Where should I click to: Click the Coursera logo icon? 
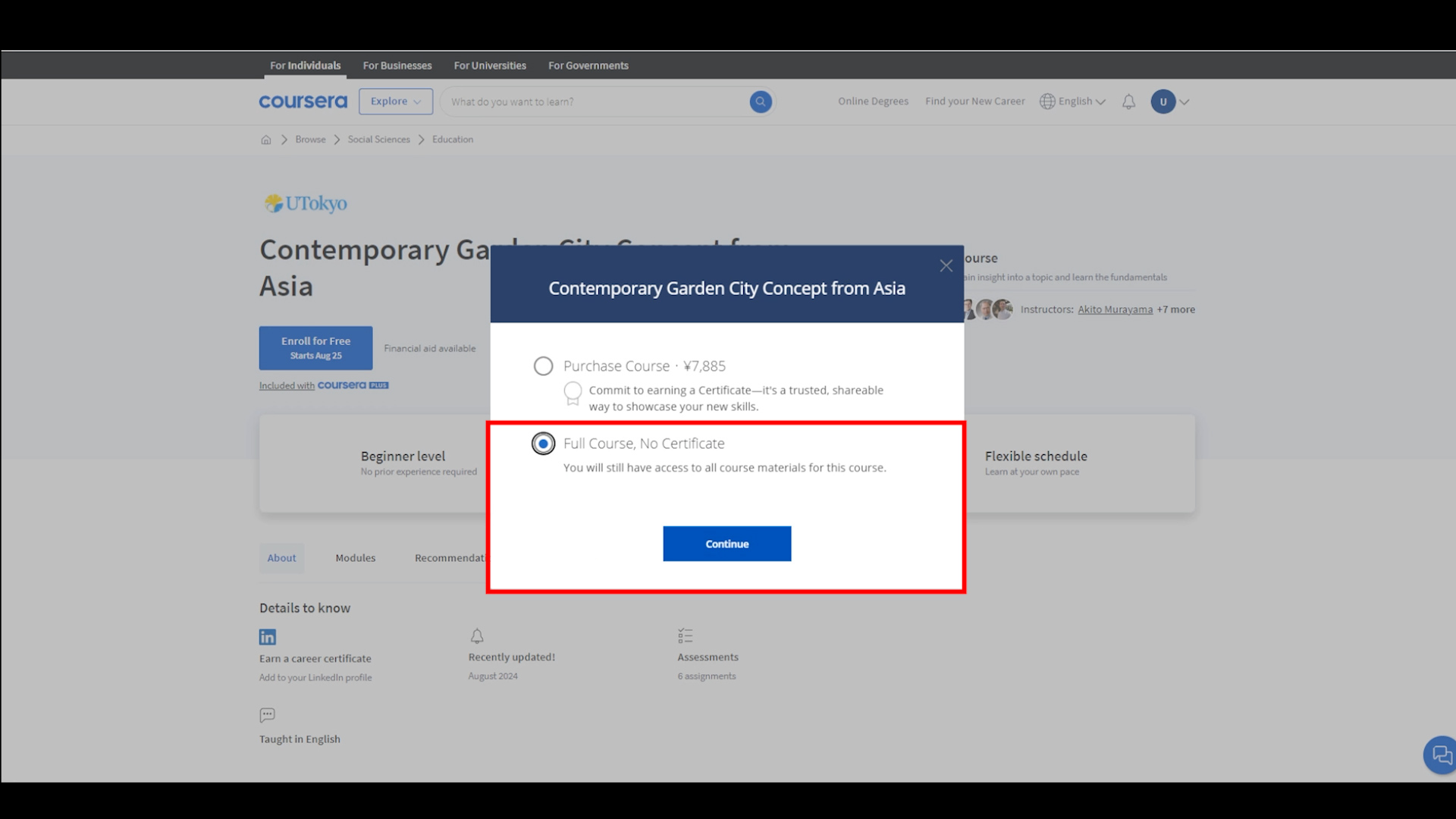coord(303,101)
